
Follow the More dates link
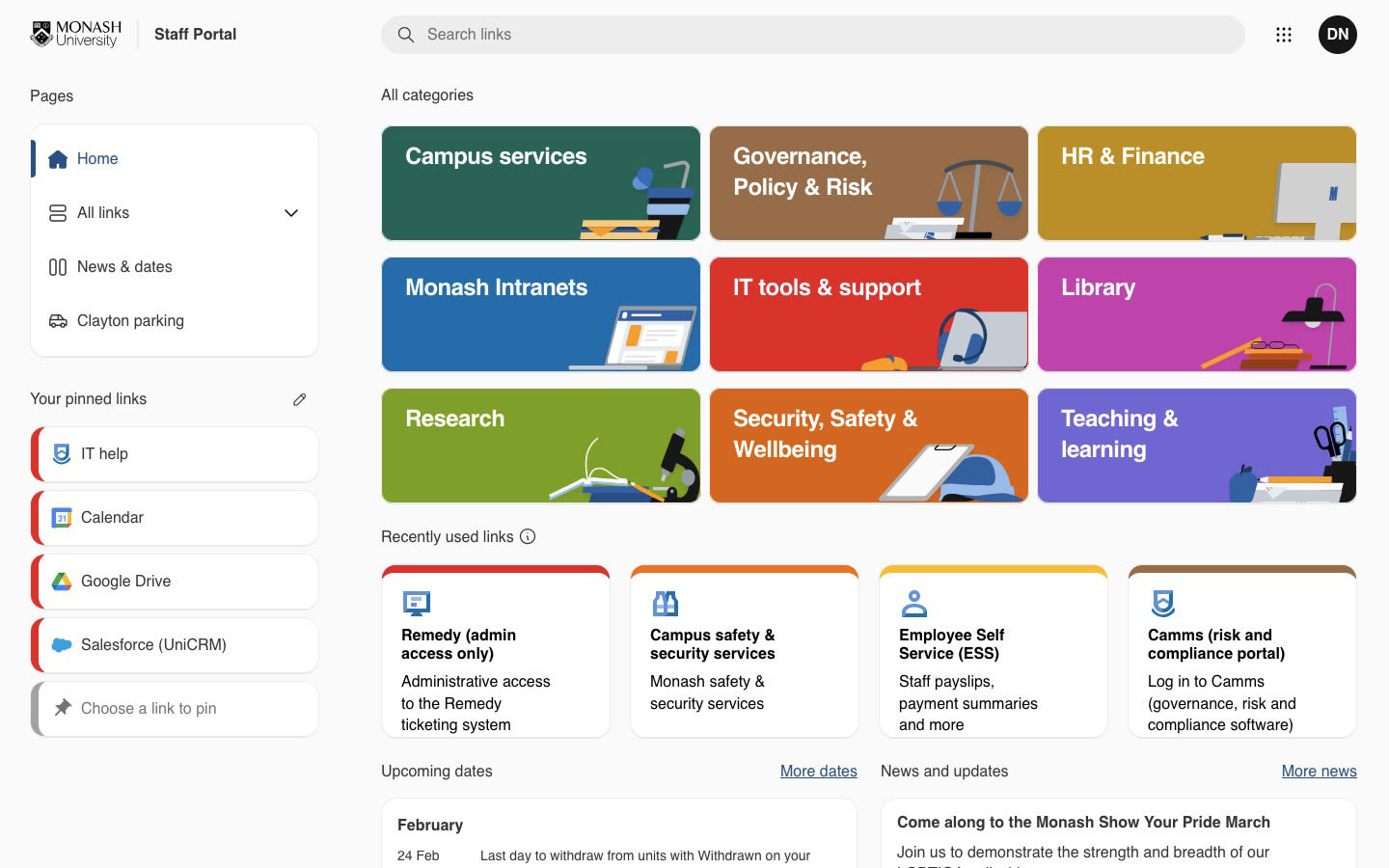tap(819, 772)
